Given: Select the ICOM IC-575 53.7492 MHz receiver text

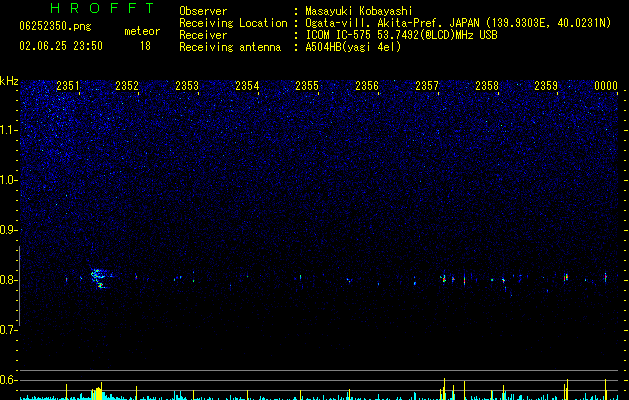Looking at the screenshot, I should pos(401,35).
